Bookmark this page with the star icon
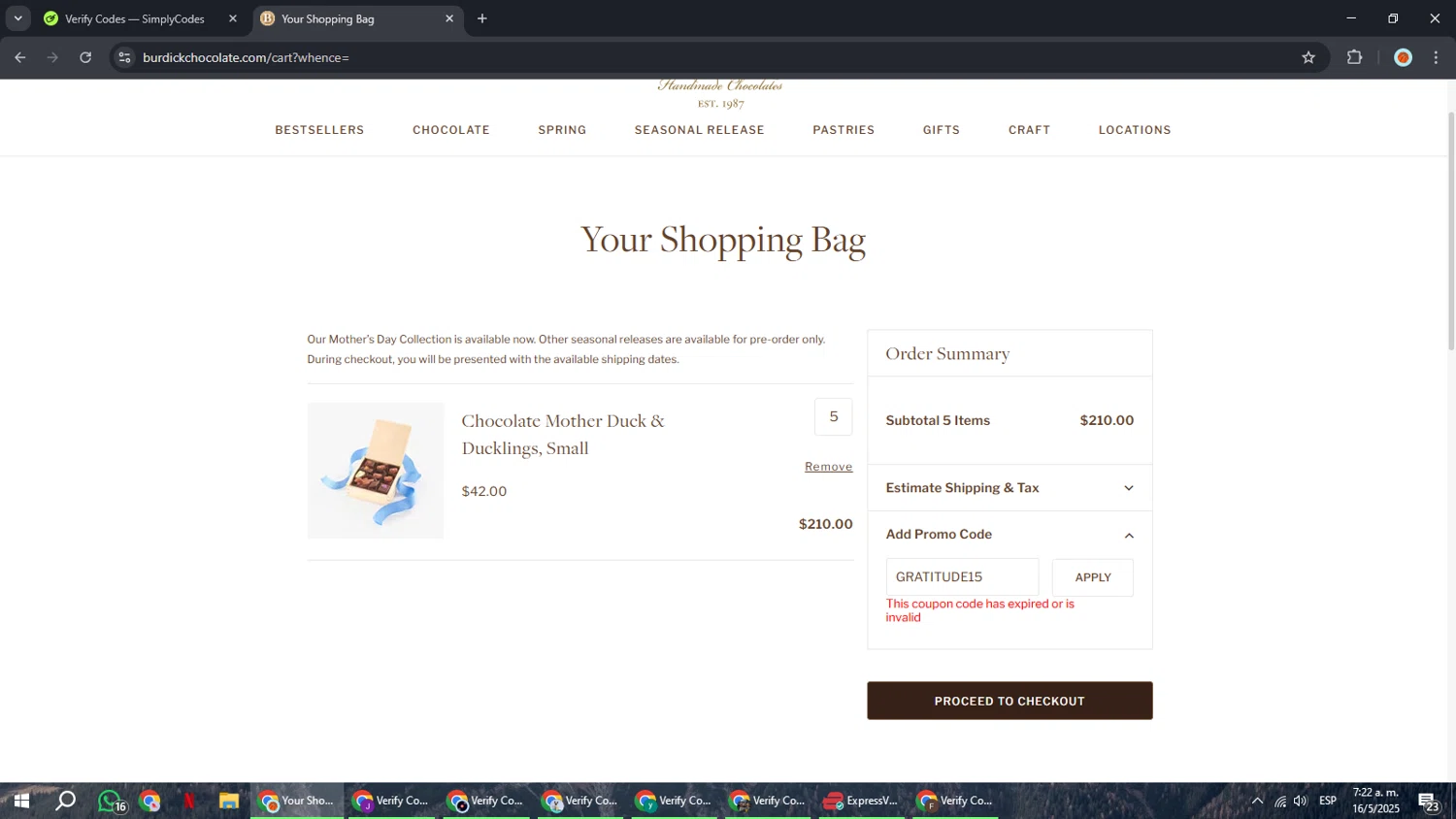Image resolution: width=1456 pixels, height=819 pixels. point(1308,57)
